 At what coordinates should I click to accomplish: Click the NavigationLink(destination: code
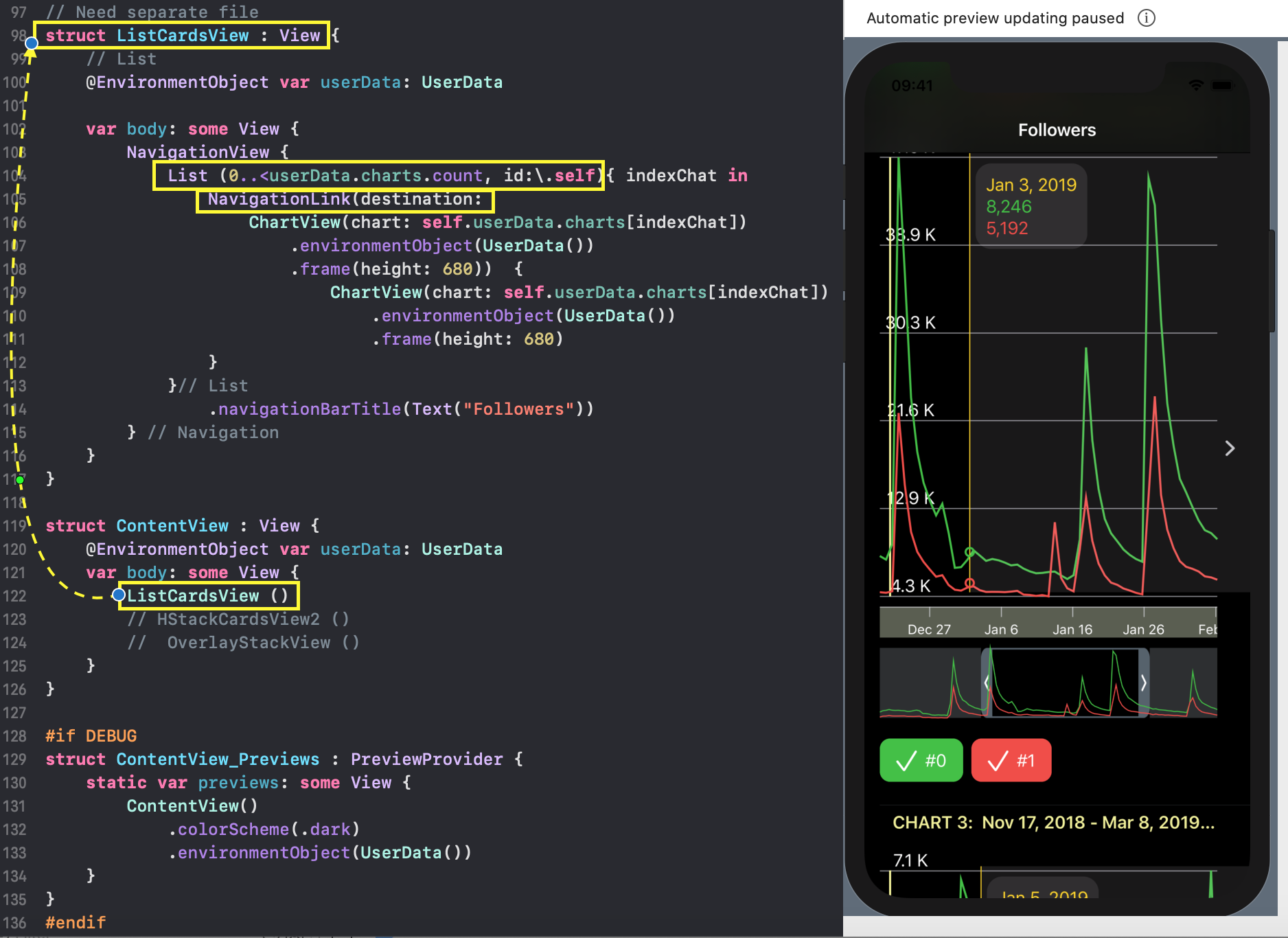pos(345,200)
